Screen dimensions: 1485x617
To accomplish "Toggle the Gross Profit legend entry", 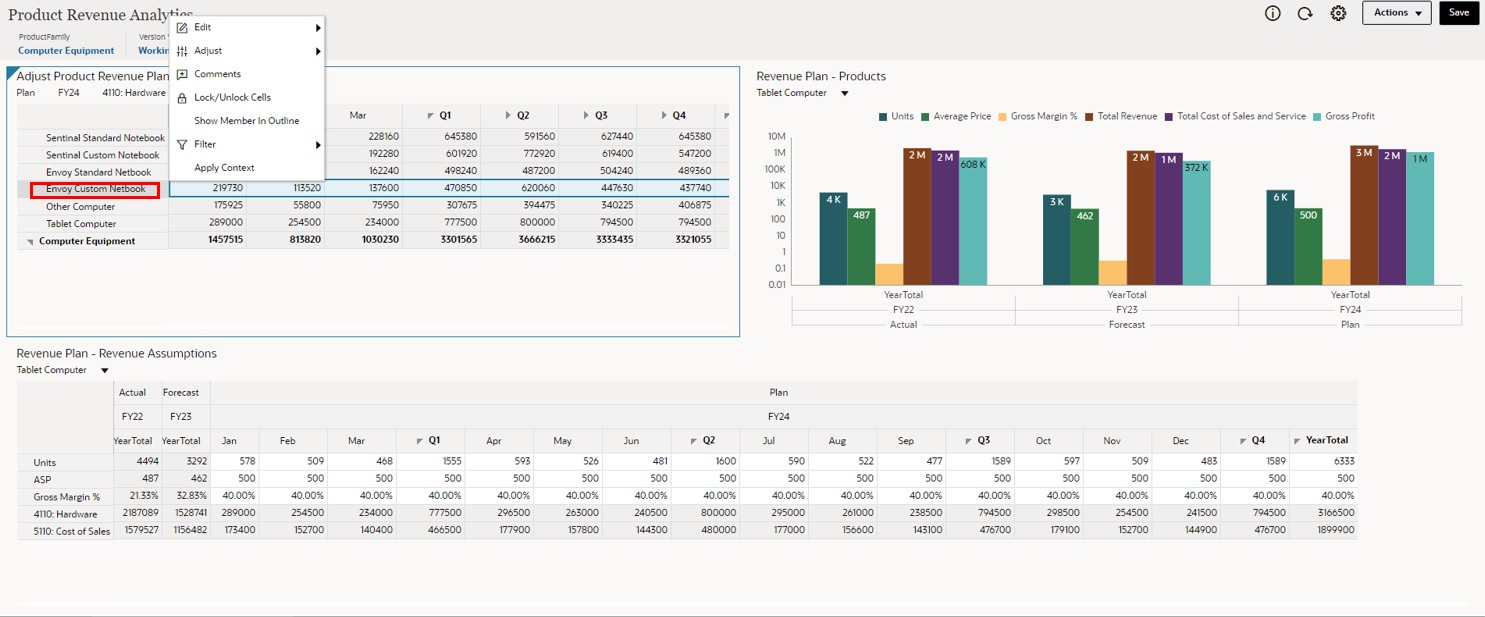I will 1343,116.
